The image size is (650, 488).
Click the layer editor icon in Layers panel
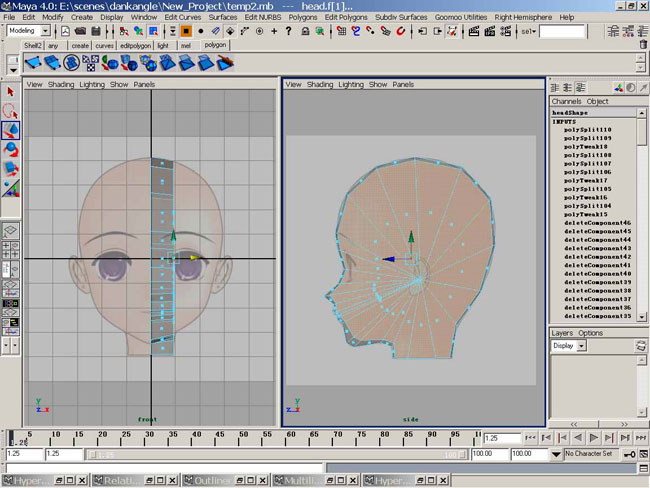pyautogui.click(x=641, y=346)
